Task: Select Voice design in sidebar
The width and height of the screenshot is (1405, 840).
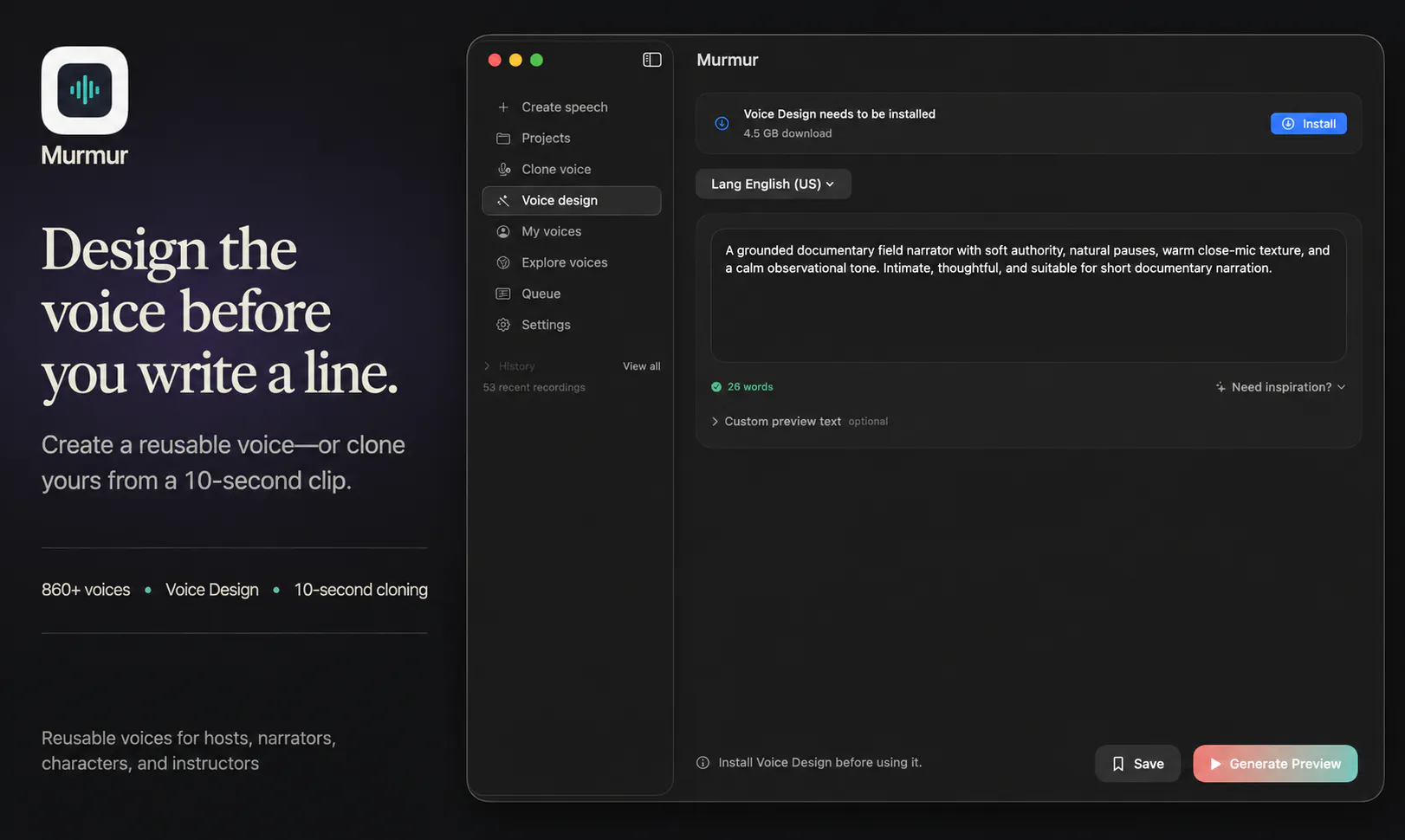Action: 572,201
